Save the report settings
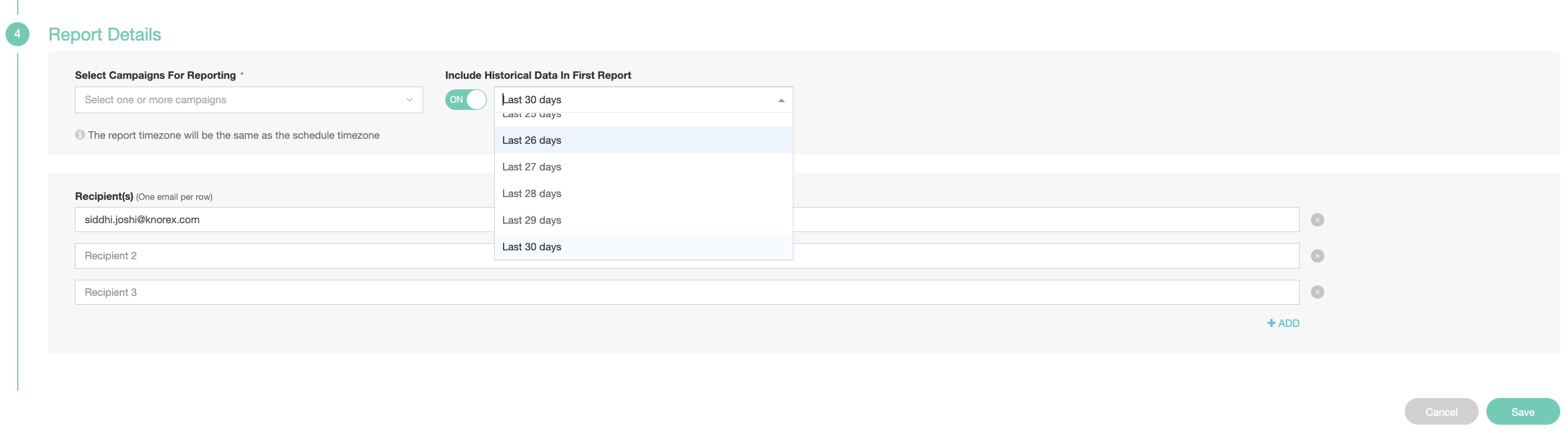This screenshot has height=433, width=1568. (x=1522, y=412)
